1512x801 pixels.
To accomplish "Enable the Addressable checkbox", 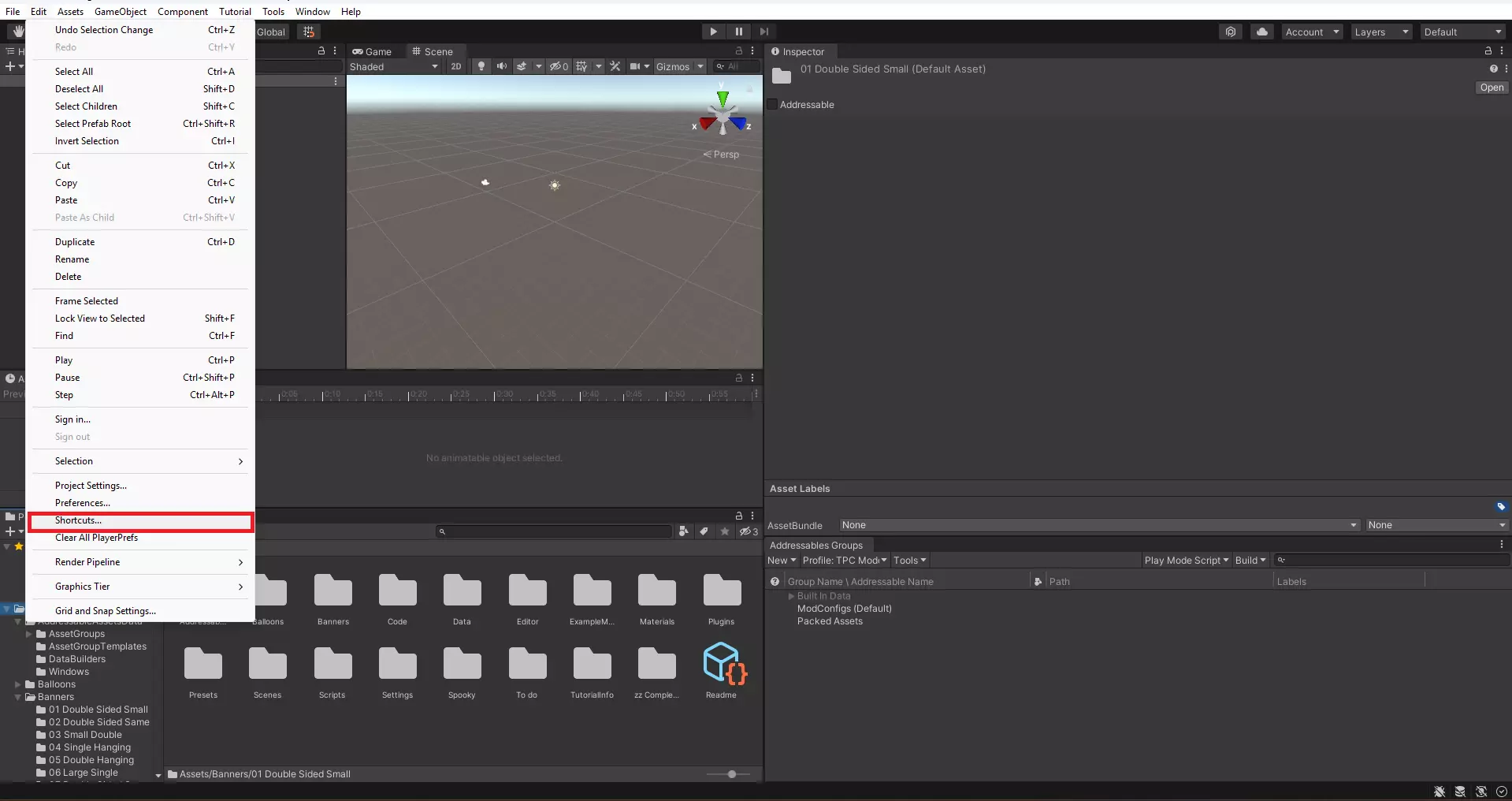I will tap(772, 105).
